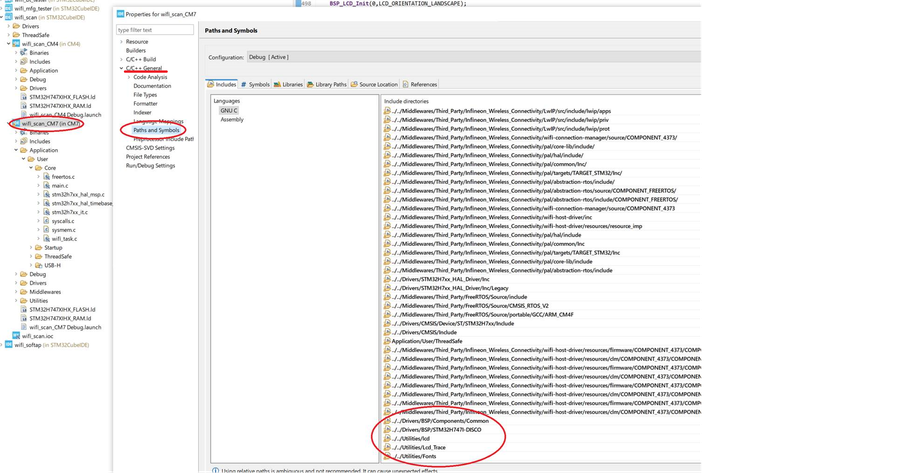Viewport: 915px width, 473px height.
Task: Click the type filter text field
Action: (x=156, y=30)
